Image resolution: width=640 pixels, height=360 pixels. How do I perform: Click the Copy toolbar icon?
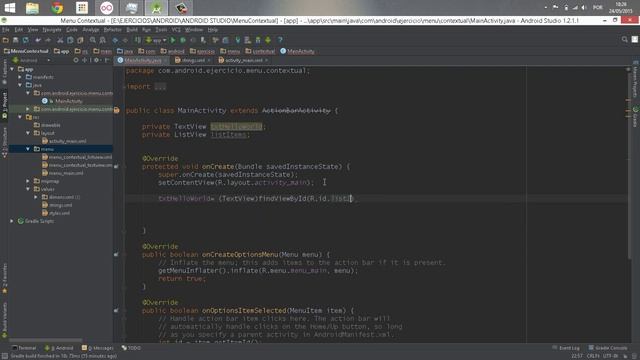70,40
